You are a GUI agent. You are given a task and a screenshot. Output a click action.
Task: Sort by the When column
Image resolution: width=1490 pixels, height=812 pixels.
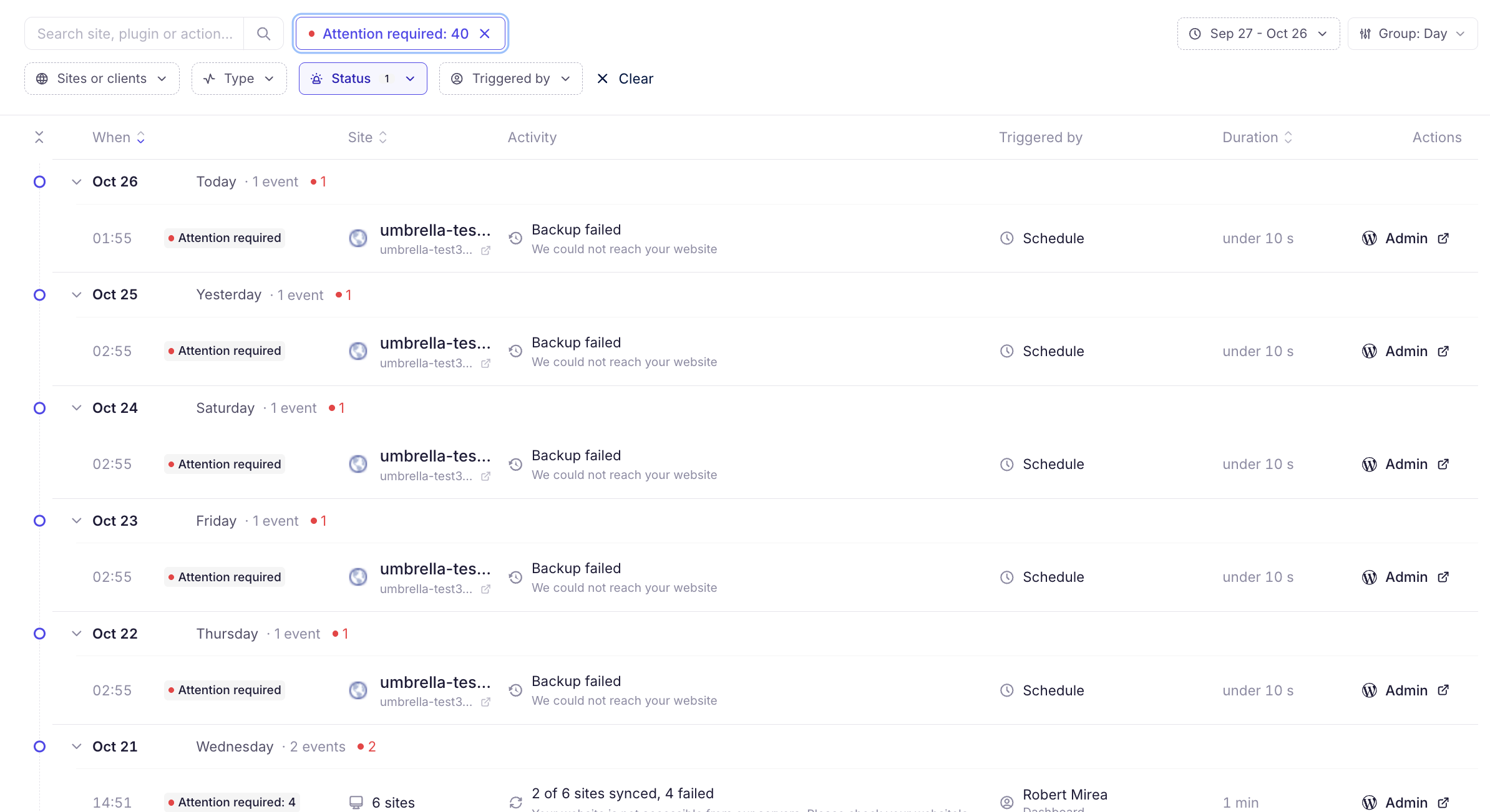[x=119, y=137]
